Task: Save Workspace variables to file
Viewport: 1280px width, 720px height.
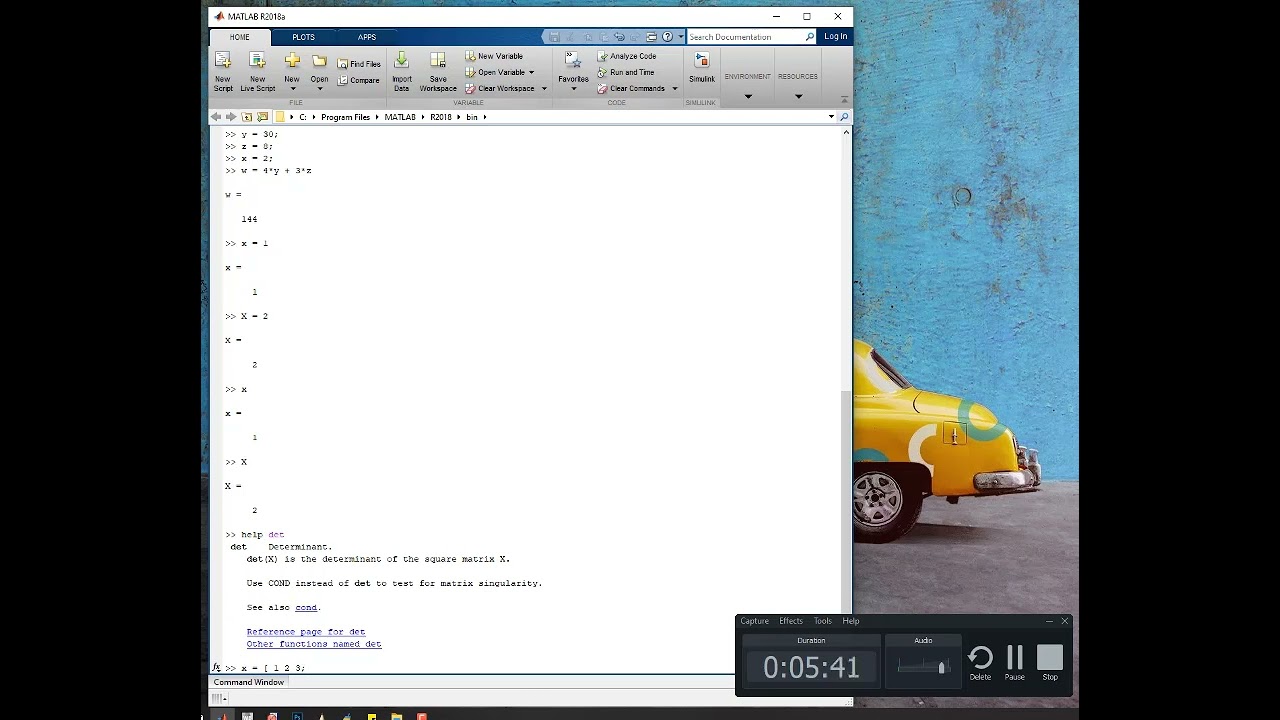Action: (x=438, y=72)
